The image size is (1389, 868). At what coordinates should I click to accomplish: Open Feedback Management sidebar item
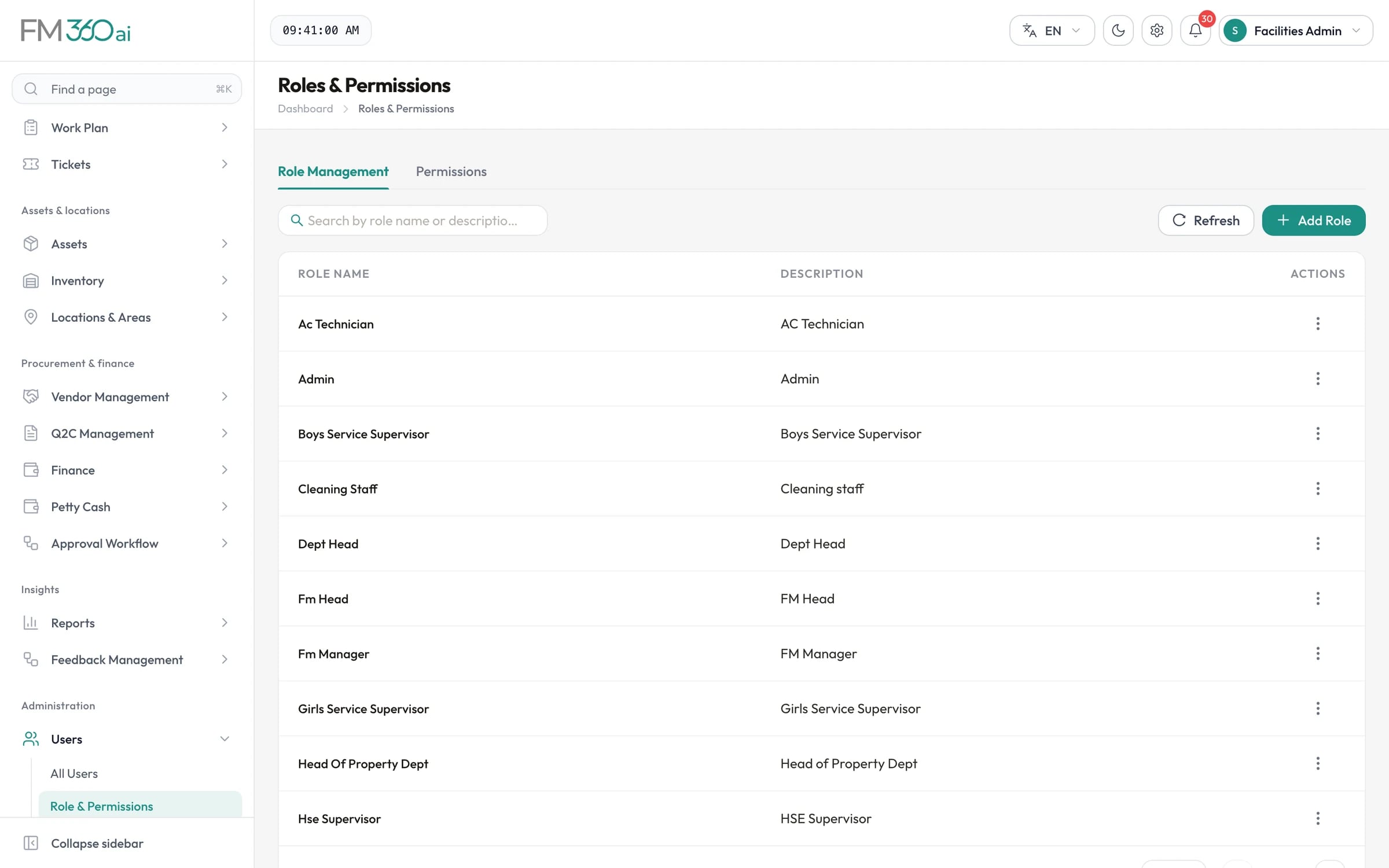(x=126, y=660)
